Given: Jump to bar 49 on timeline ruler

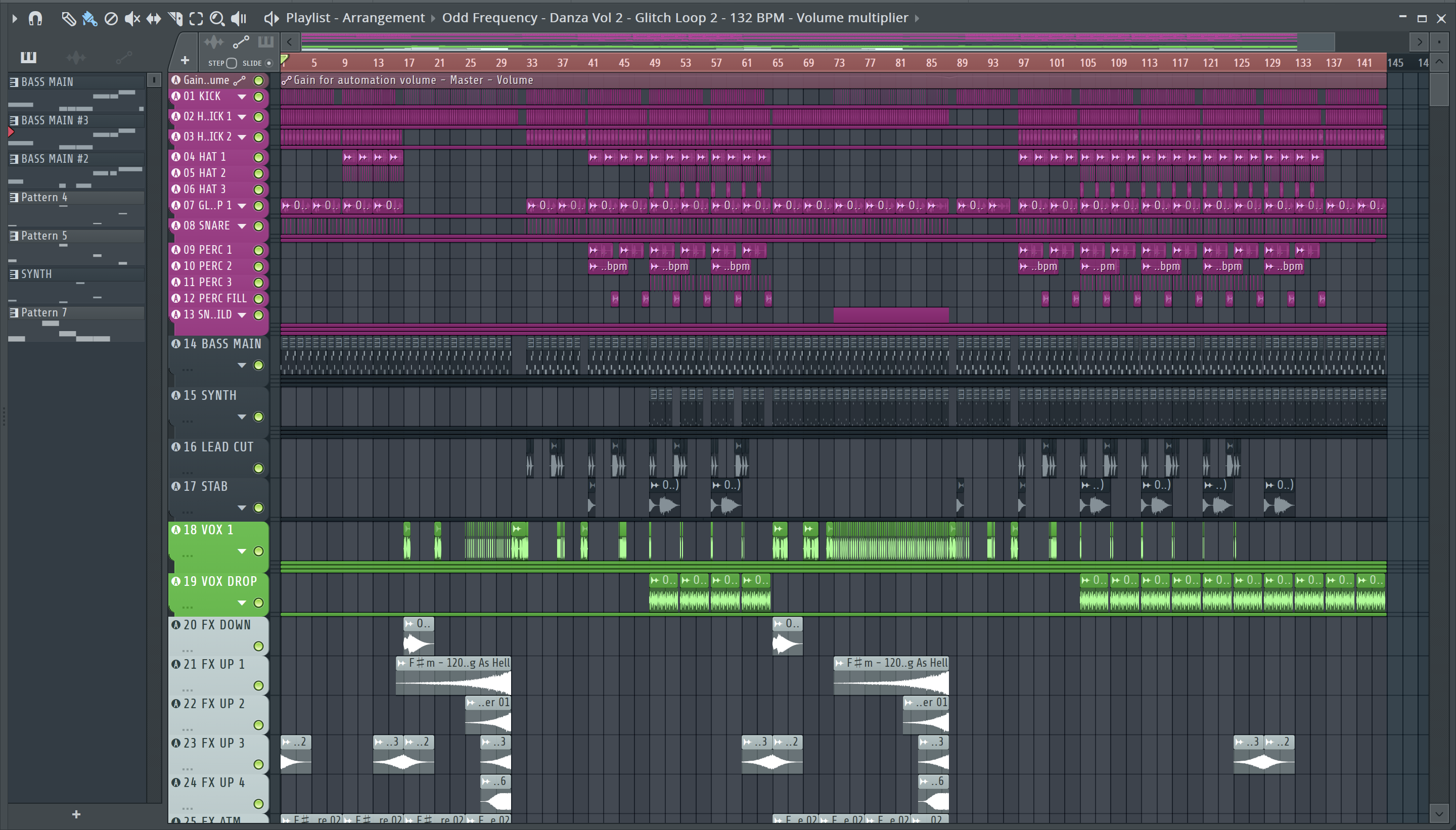Looking at the screenshot, I should coord(655,63).
